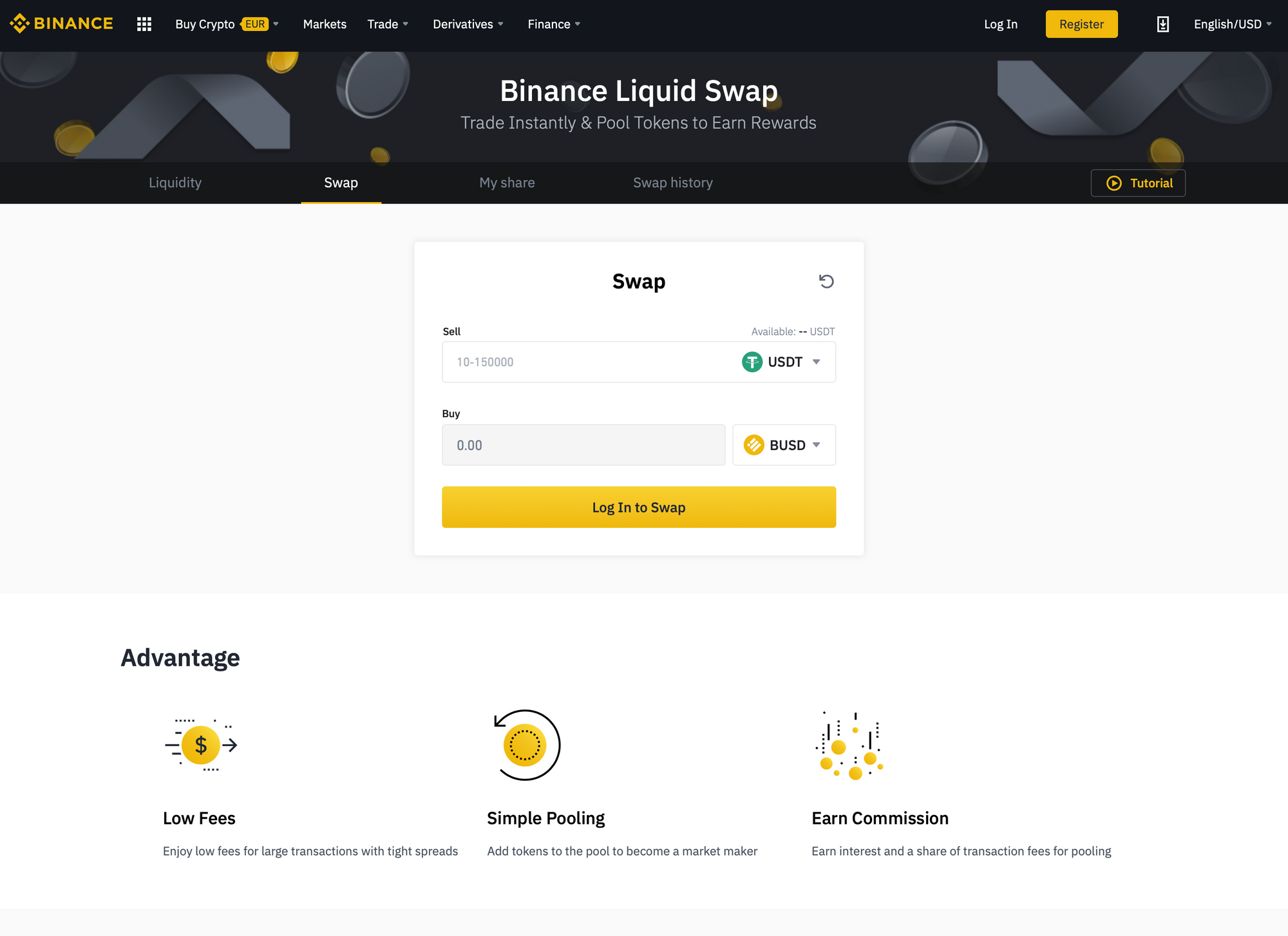Click the download app icon
The image size is (1288, 936).
coord(1162,24)
